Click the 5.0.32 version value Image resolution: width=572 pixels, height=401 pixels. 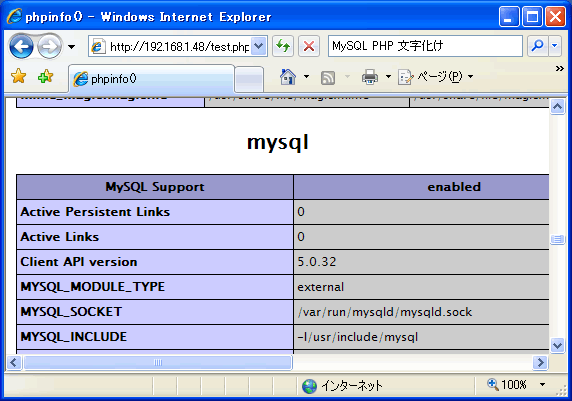click(317, 262)
